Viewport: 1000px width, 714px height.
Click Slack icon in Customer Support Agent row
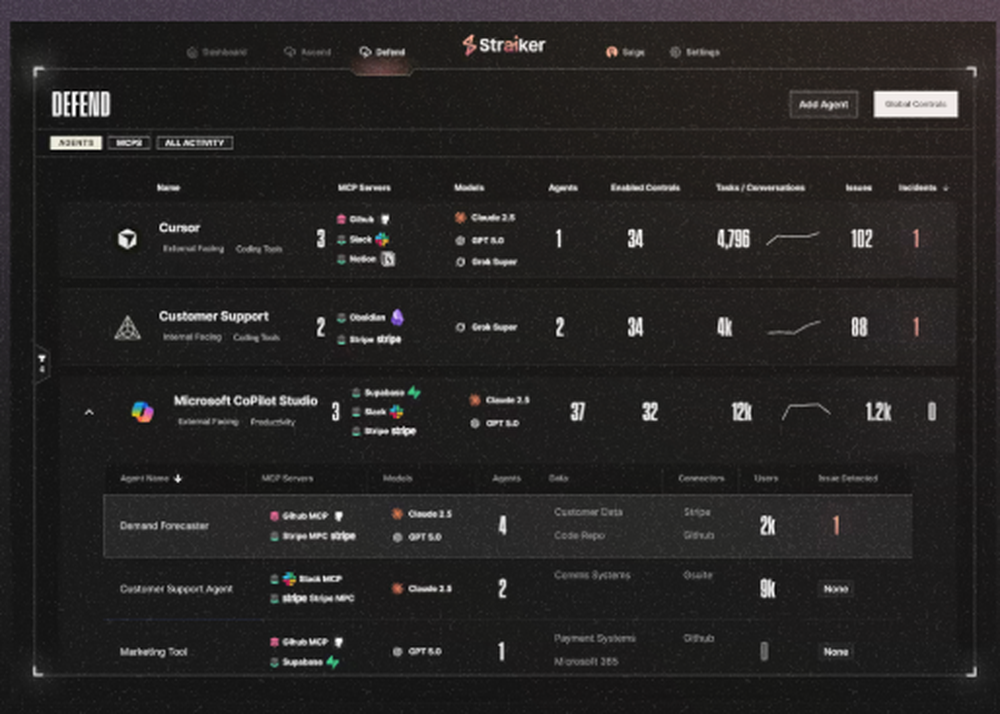coord(290,579)
